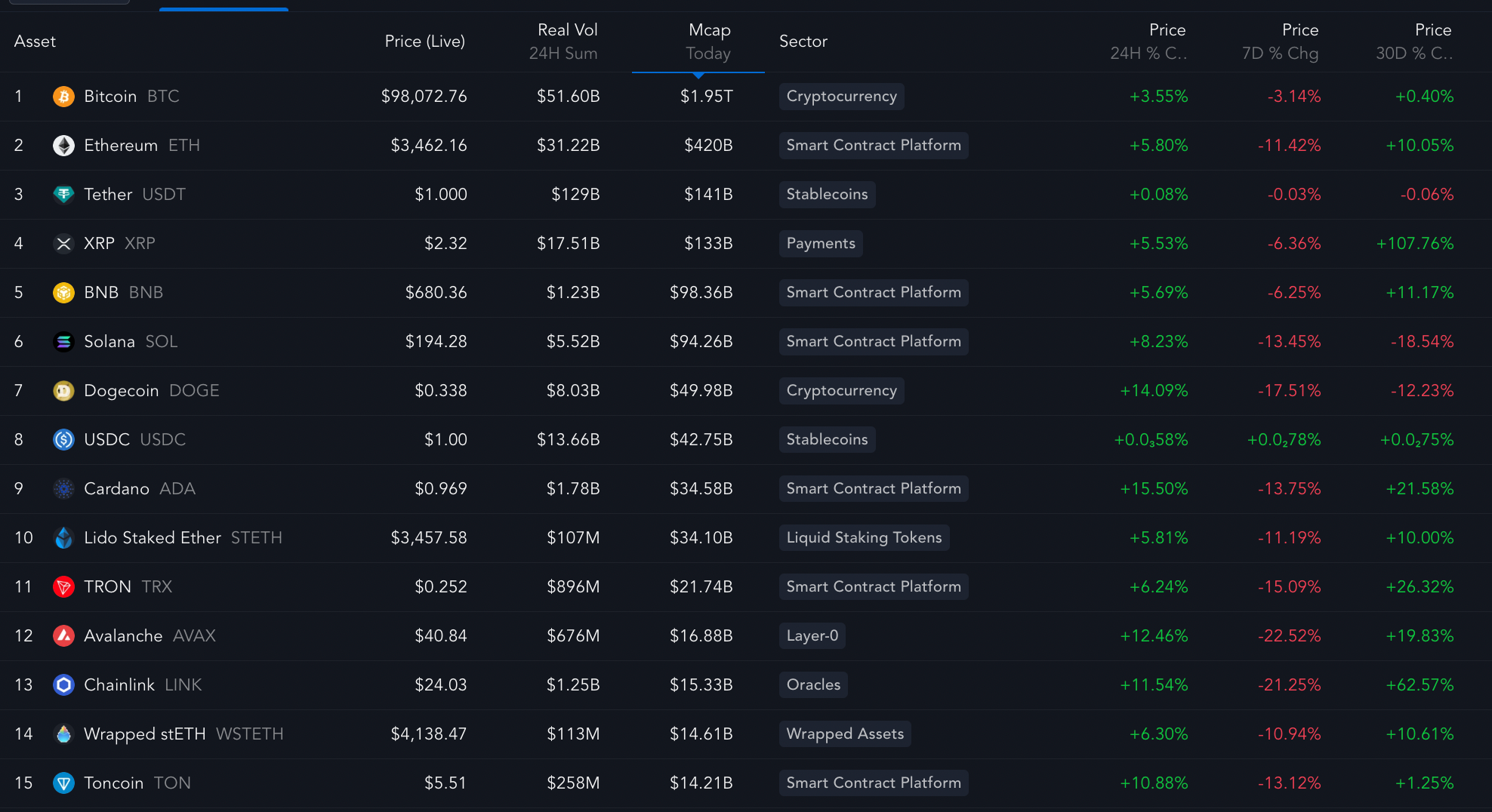Screen dimensions: 1492x812
Task: Click the TRX ticker symbol
Action: 157,587
